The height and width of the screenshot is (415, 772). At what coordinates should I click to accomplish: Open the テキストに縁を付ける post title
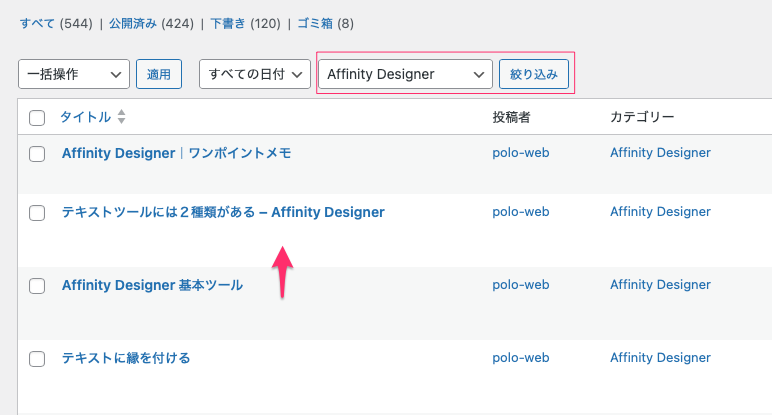point(126,358)
